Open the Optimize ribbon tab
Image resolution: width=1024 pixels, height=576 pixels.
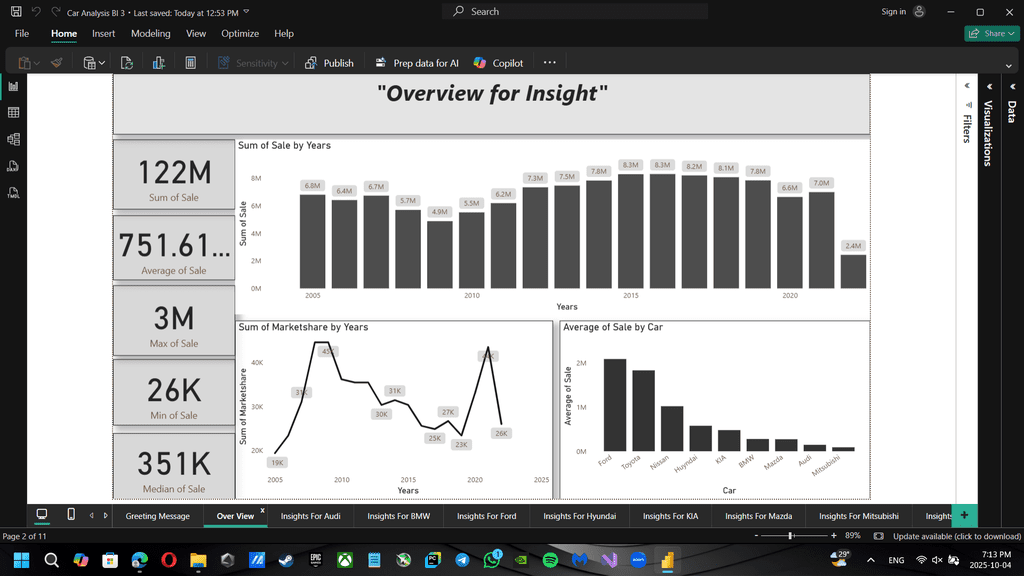[x=240, y=34]
